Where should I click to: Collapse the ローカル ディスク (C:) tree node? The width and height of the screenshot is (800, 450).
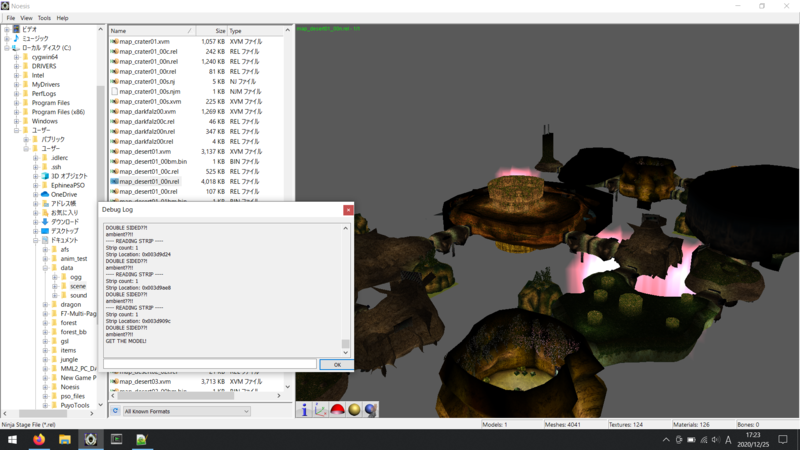(x=7, y=48)
